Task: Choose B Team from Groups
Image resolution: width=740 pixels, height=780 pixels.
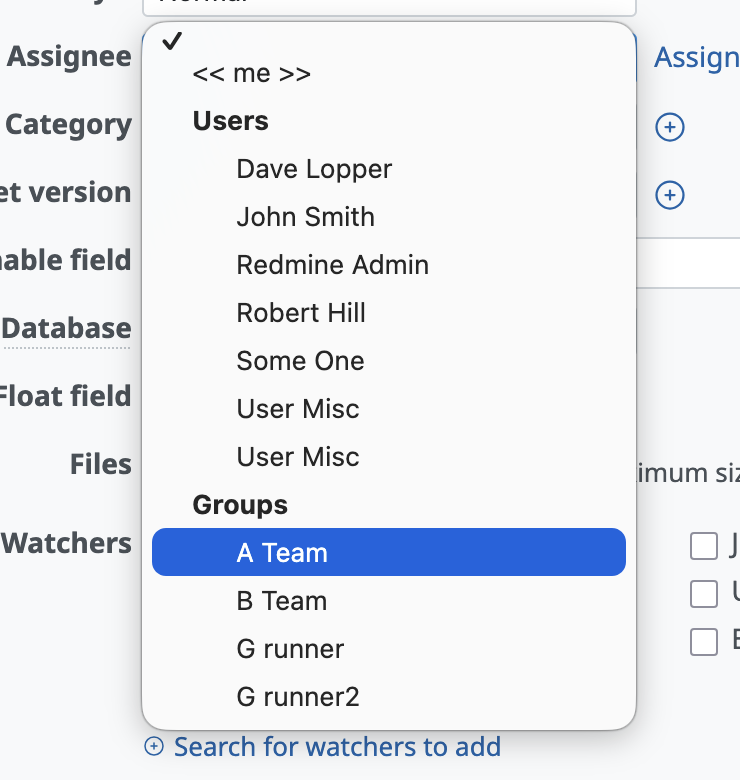Action: point(281,601)
